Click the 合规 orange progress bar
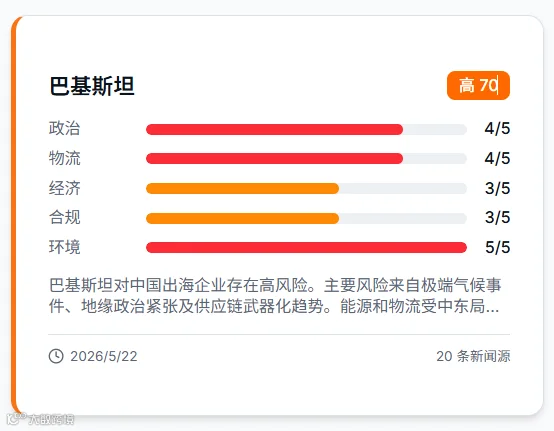 coord(242,218)
